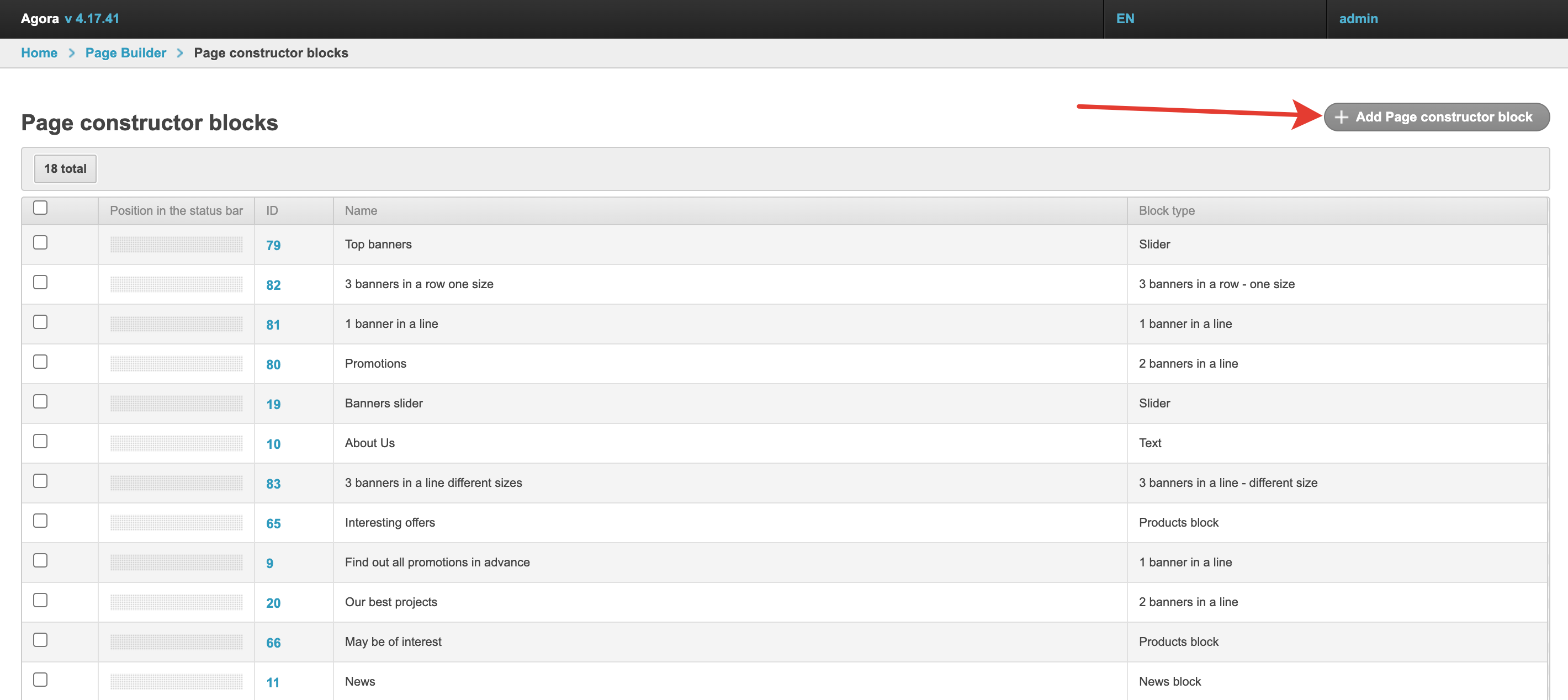Click the 18 total counter
This screenshot has width=1568, height=700.
point(65,168)
